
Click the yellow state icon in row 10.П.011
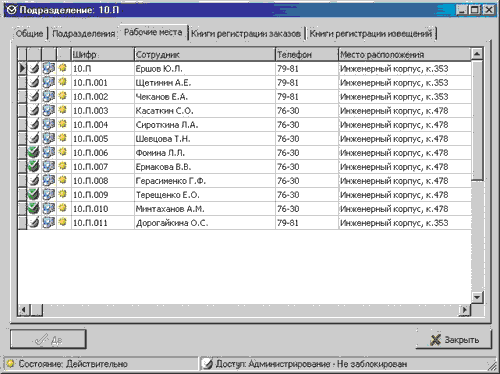click(63, 222)
